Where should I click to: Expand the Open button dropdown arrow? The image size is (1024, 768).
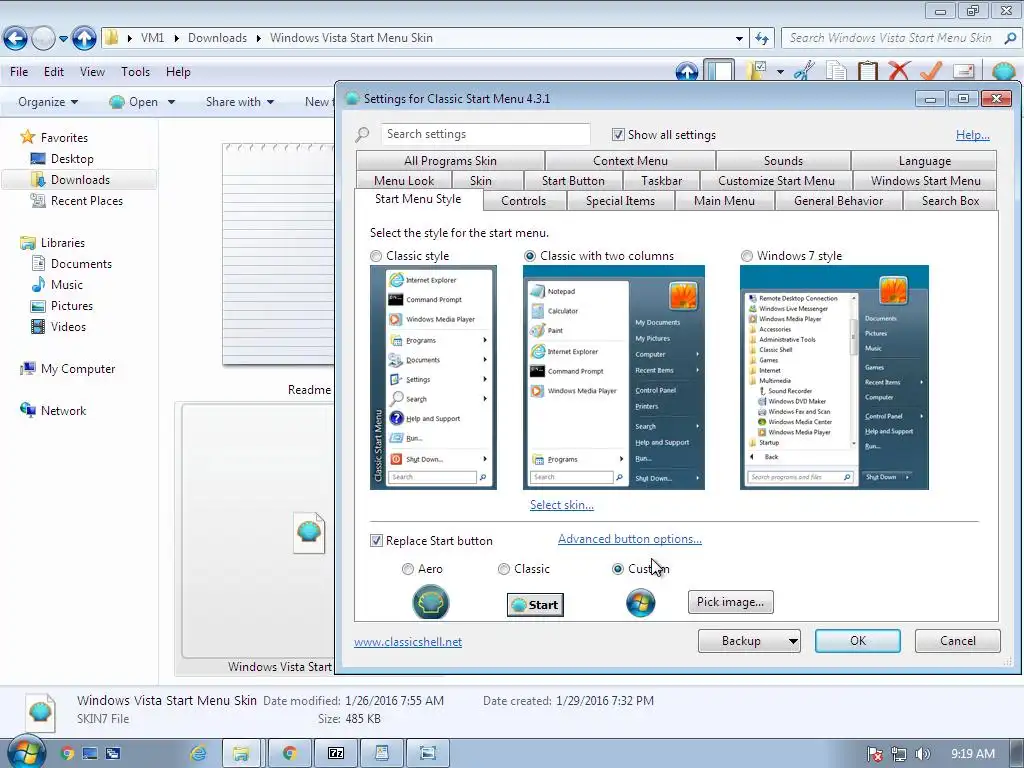(x=171, y=103)
